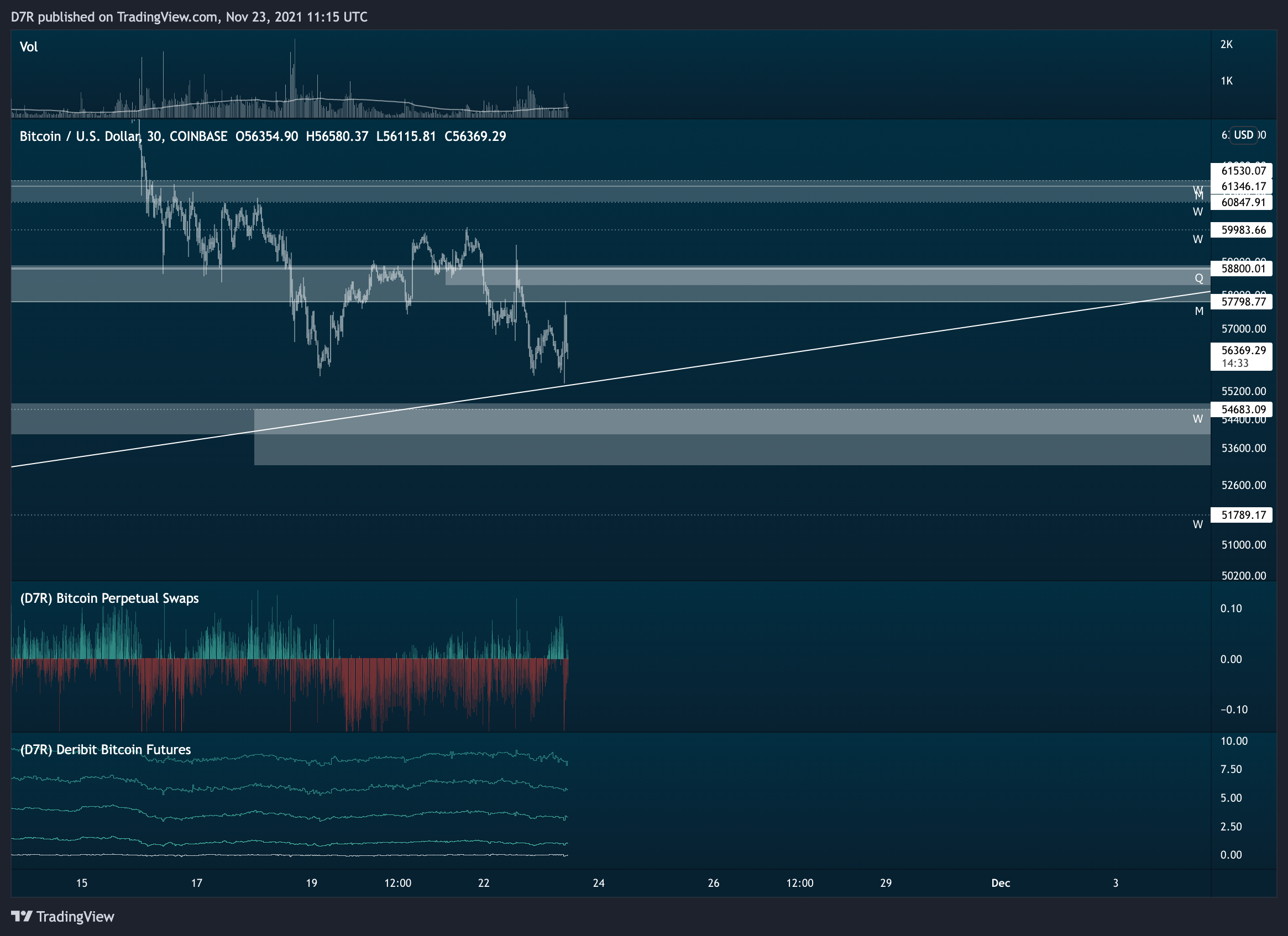Click the published header text with date

[189, 17]
